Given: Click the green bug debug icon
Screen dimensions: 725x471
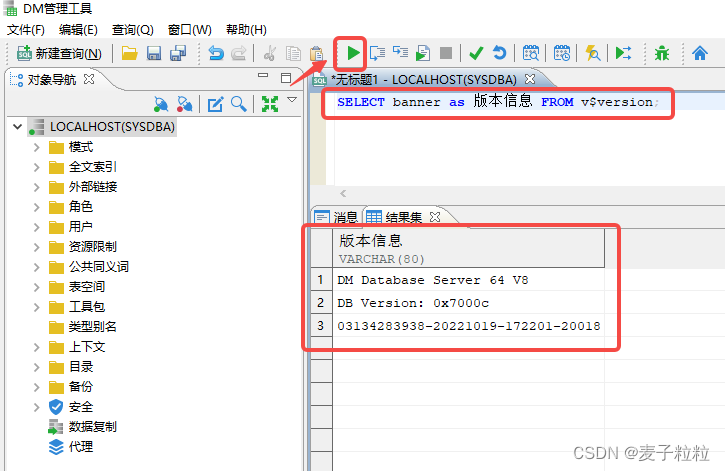Looking at the screenshot, I should tap(662, 54).
